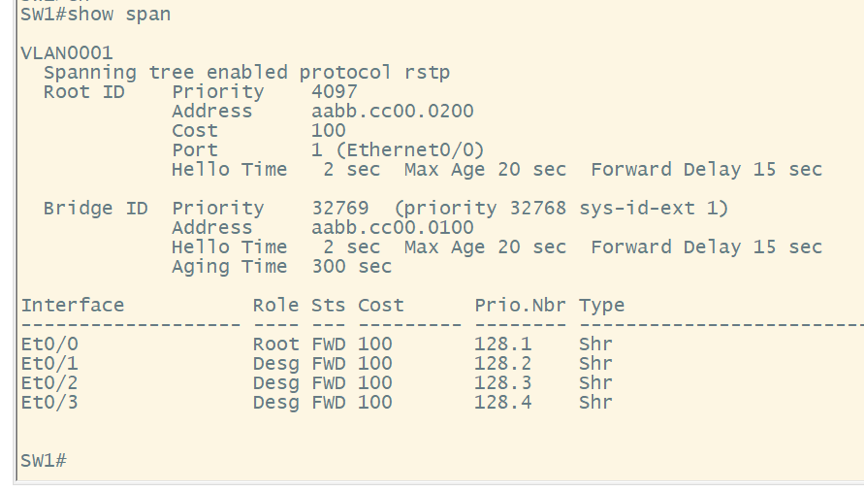Screen dimensions: 864x491
Task: Click the Interface column header
Action: [x=73, y=305]
